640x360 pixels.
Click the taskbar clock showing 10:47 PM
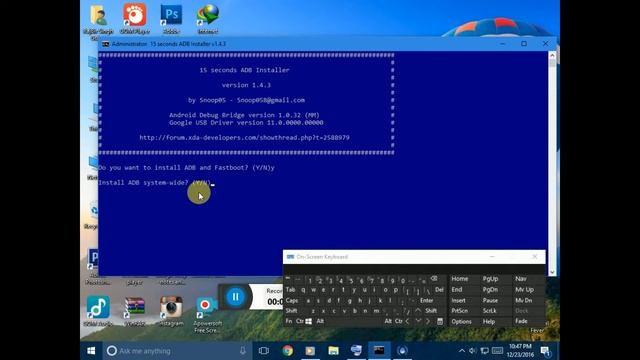(520, 351)
